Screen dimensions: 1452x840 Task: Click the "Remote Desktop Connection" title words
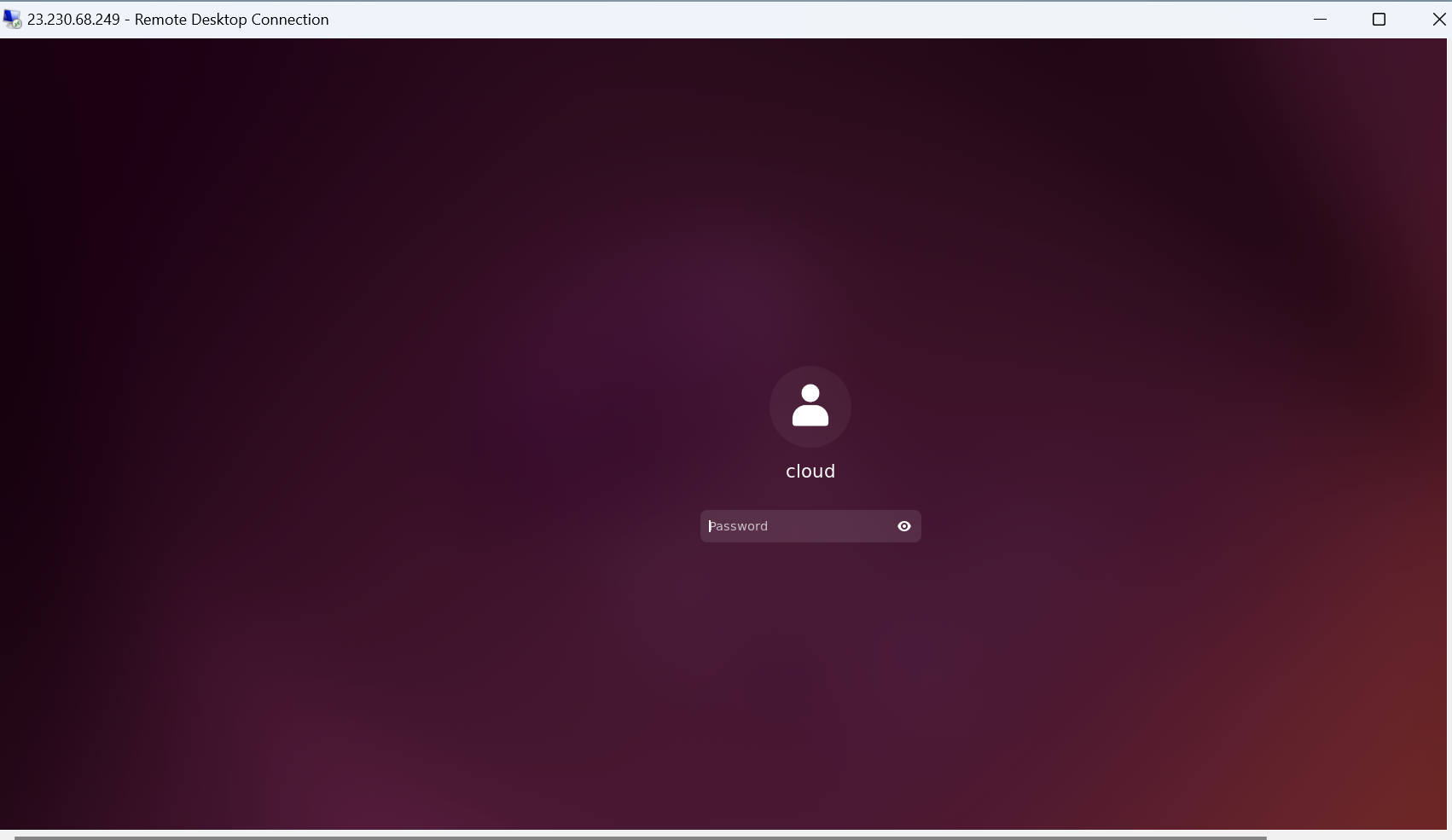(x=231, y=20)
